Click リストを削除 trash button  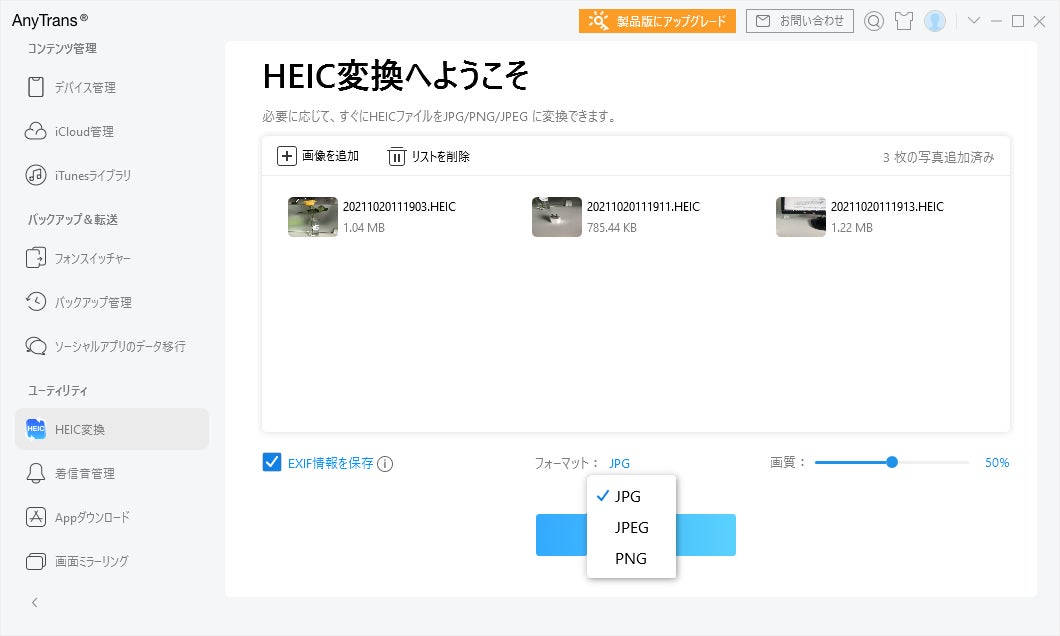click(x=429, y=156)
